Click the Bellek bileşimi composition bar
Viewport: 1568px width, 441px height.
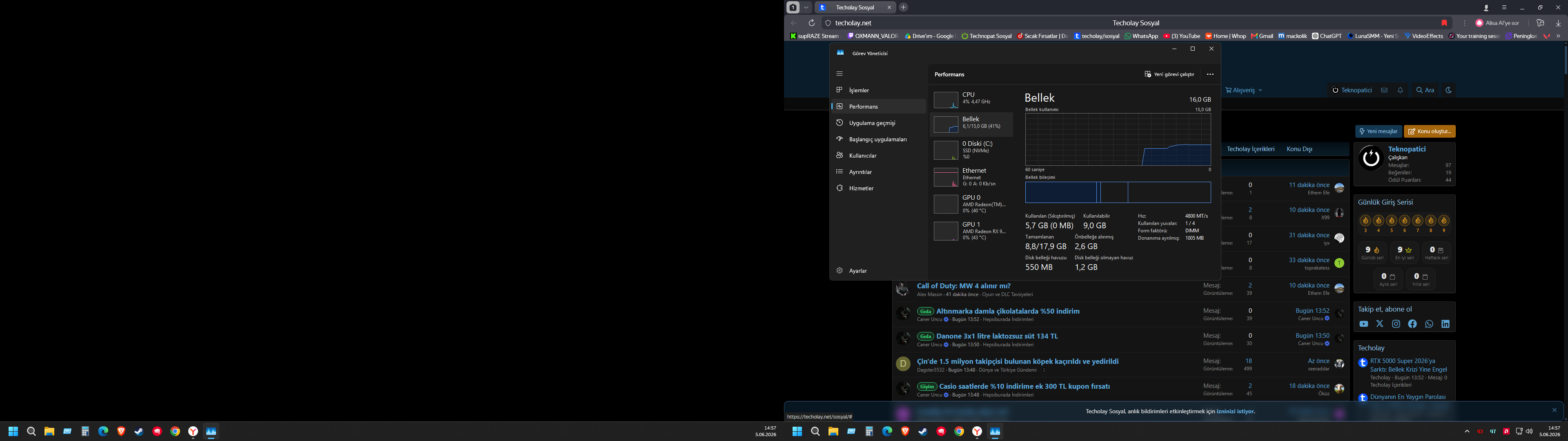(1118, 192)
